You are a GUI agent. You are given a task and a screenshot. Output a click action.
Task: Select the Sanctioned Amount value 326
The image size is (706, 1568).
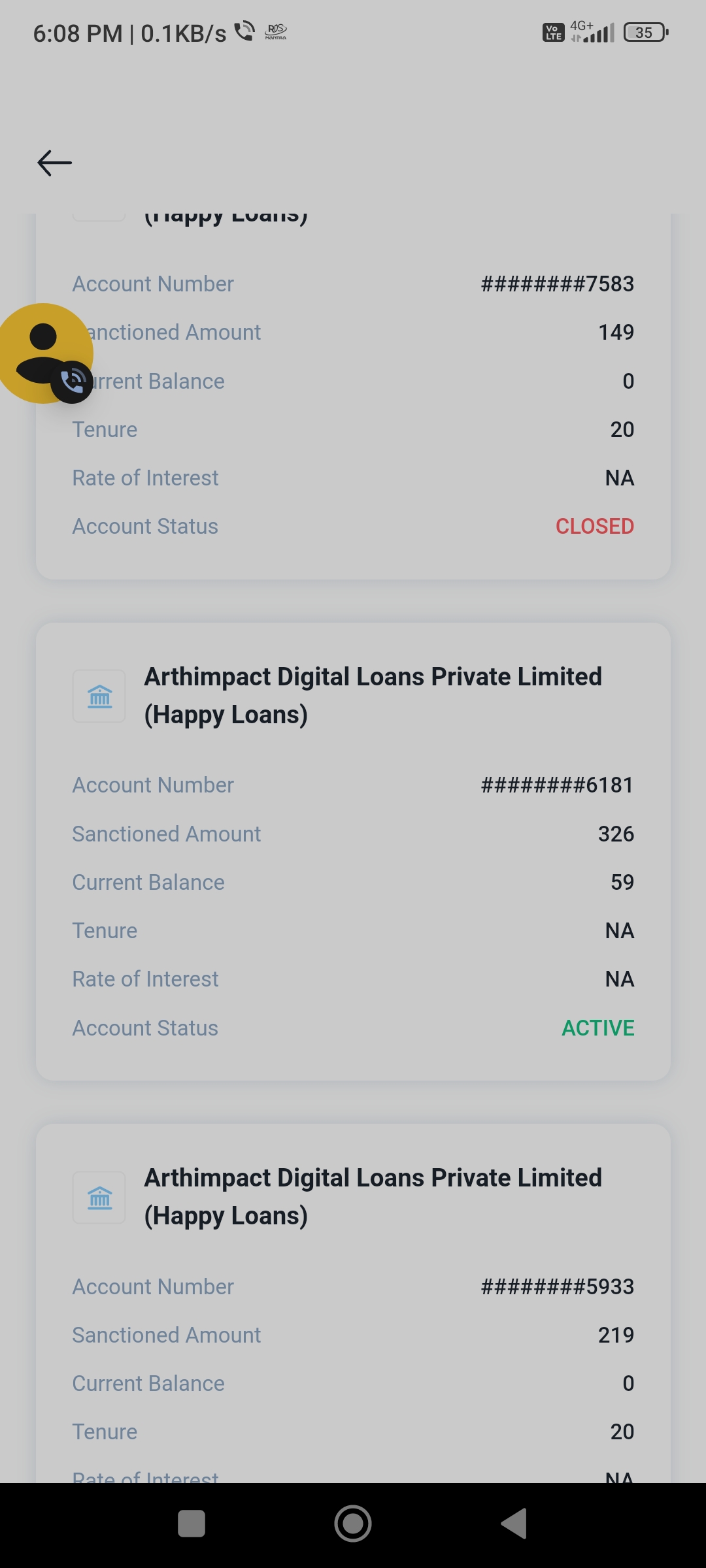coord(616,834)
